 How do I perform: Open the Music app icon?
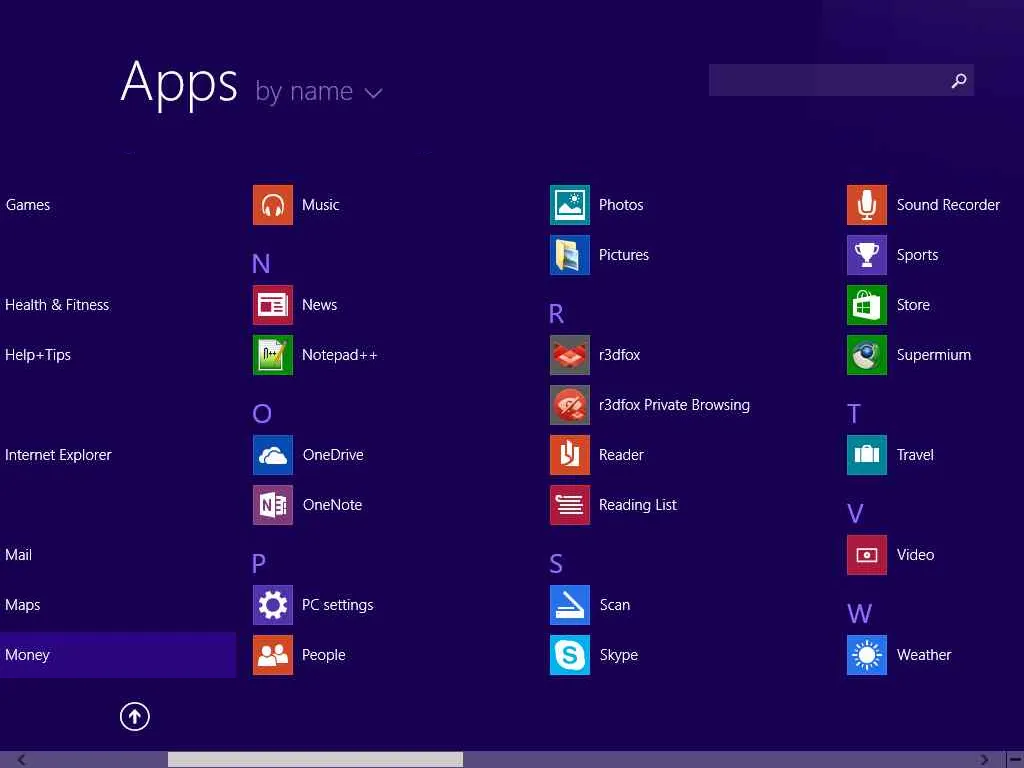[272, 205]
